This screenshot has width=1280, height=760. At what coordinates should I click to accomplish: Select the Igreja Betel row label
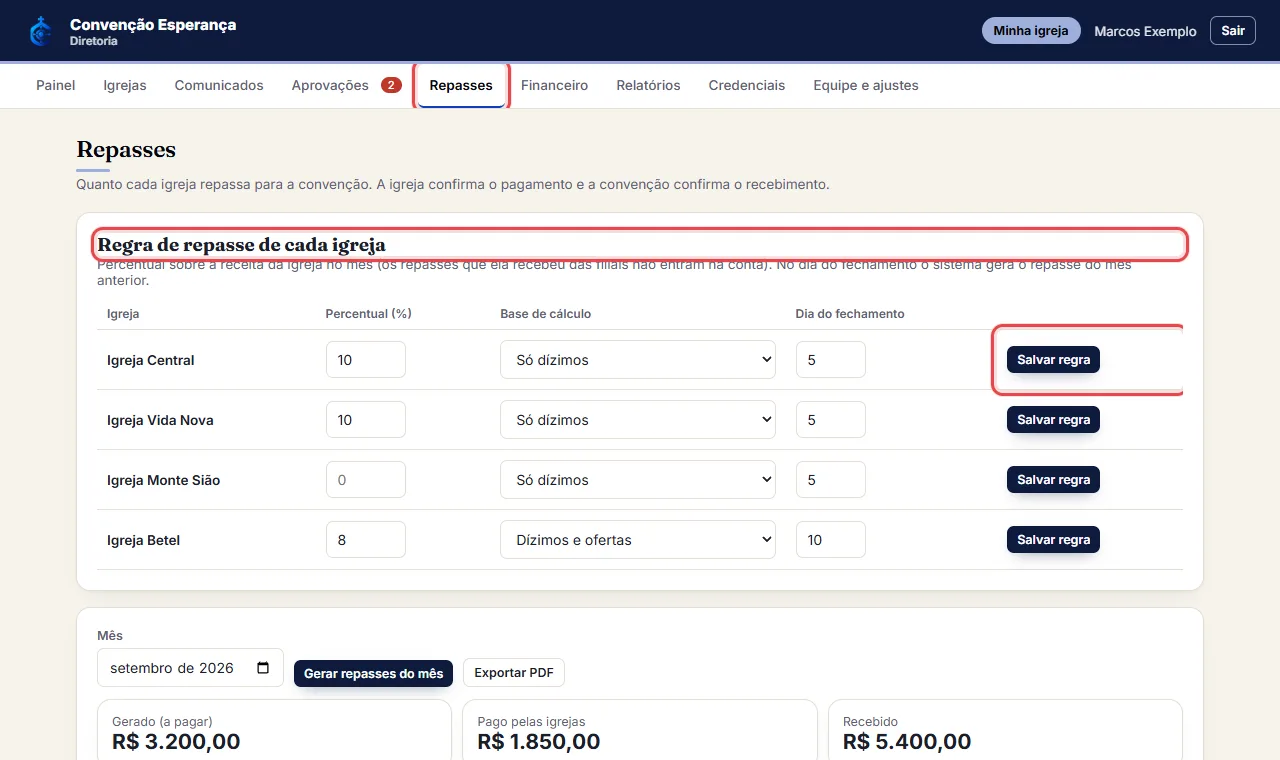click(144, 540)
